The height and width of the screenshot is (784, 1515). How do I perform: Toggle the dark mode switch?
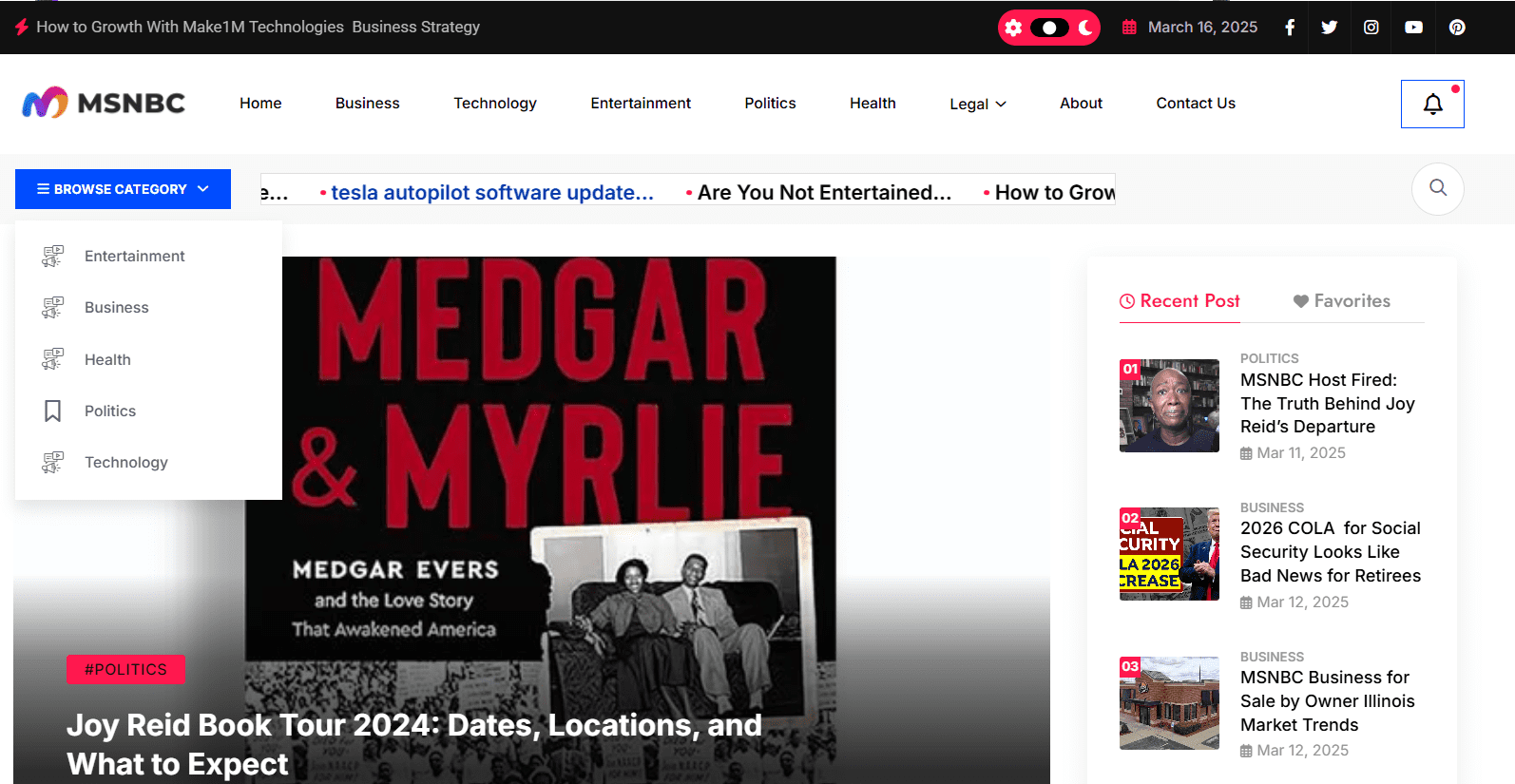[x=1049, y=28]
